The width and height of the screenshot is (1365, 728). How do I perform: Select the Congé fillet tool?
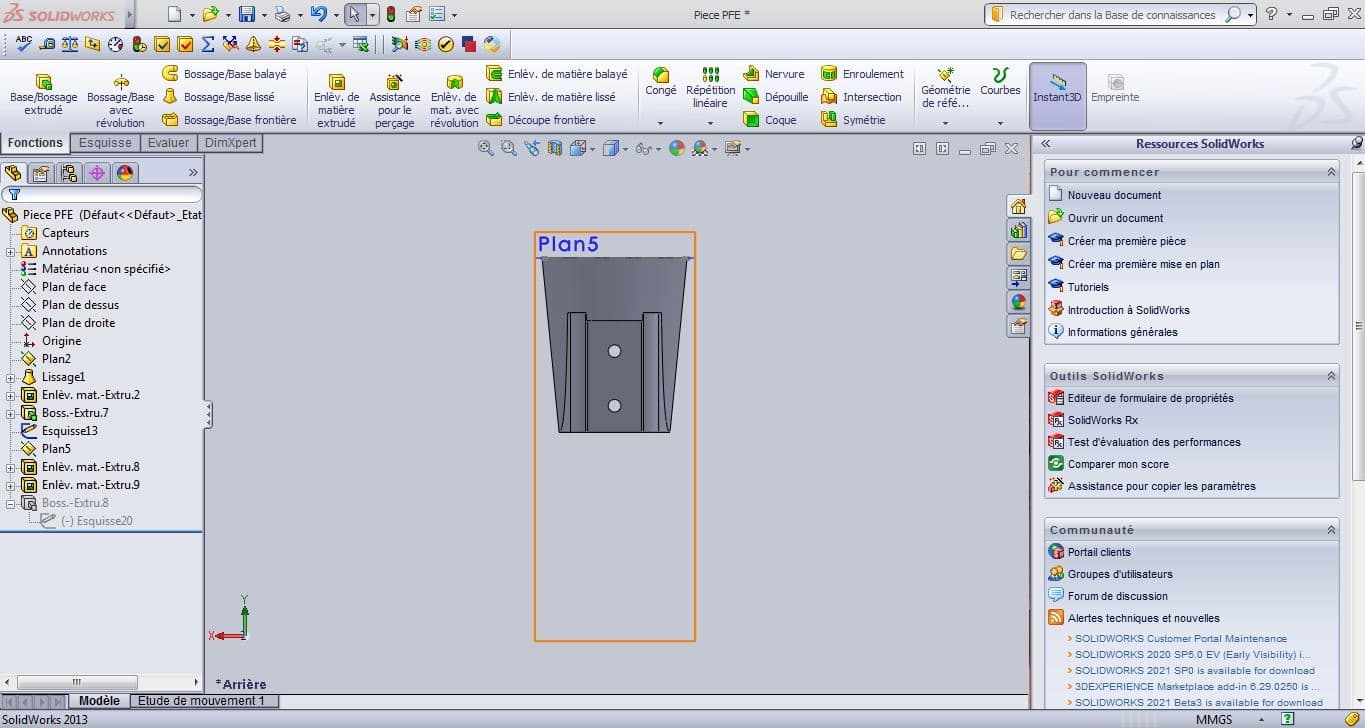660,82
